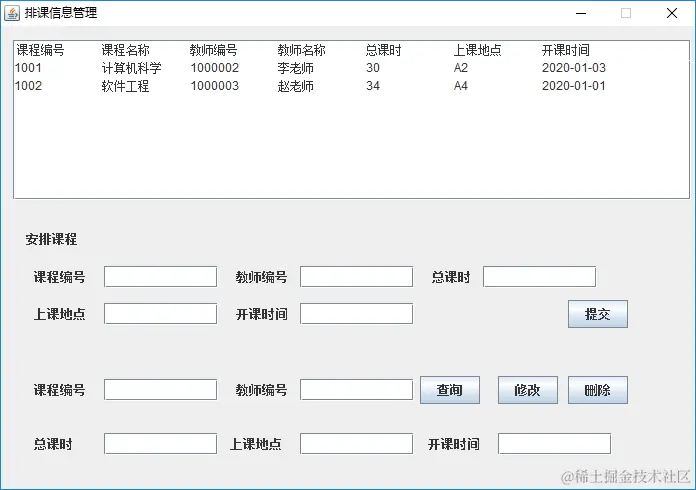Click teacher number 1000002
This screenshot has width=696, height=490.
[x=215, y=68]
